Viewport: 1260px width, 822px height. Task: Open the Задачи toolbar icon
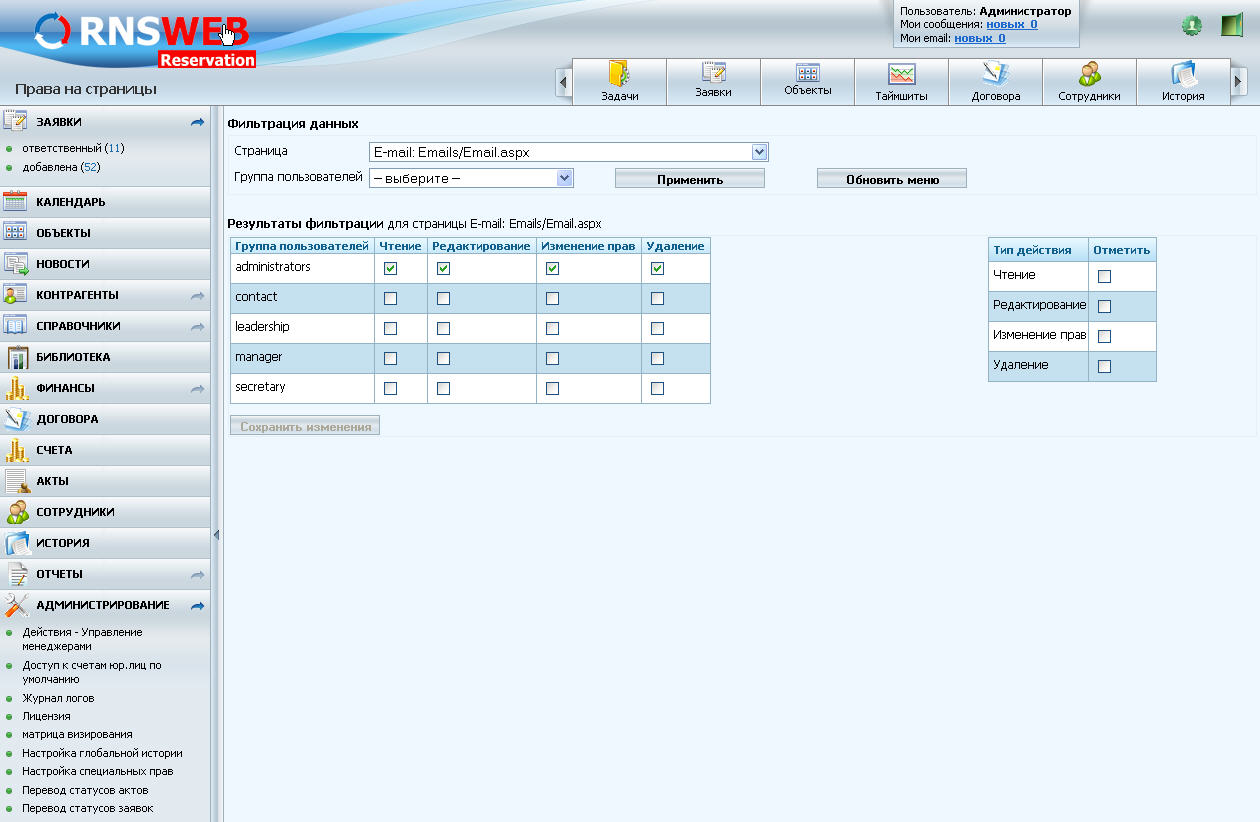coord(620,80)
